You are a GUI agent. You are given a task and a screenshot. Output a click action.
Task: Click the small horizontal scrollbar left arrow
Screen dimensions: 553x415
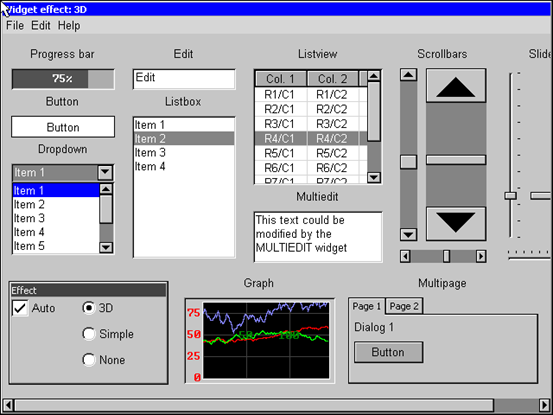tap(405, 256)
